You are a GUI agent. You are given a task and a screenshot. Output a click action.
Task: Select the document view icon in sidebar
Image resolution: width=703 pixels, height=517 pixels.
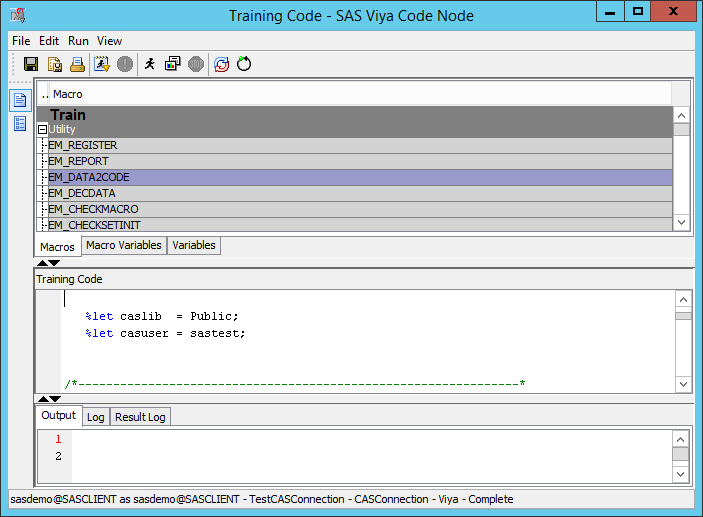[19, 100]
